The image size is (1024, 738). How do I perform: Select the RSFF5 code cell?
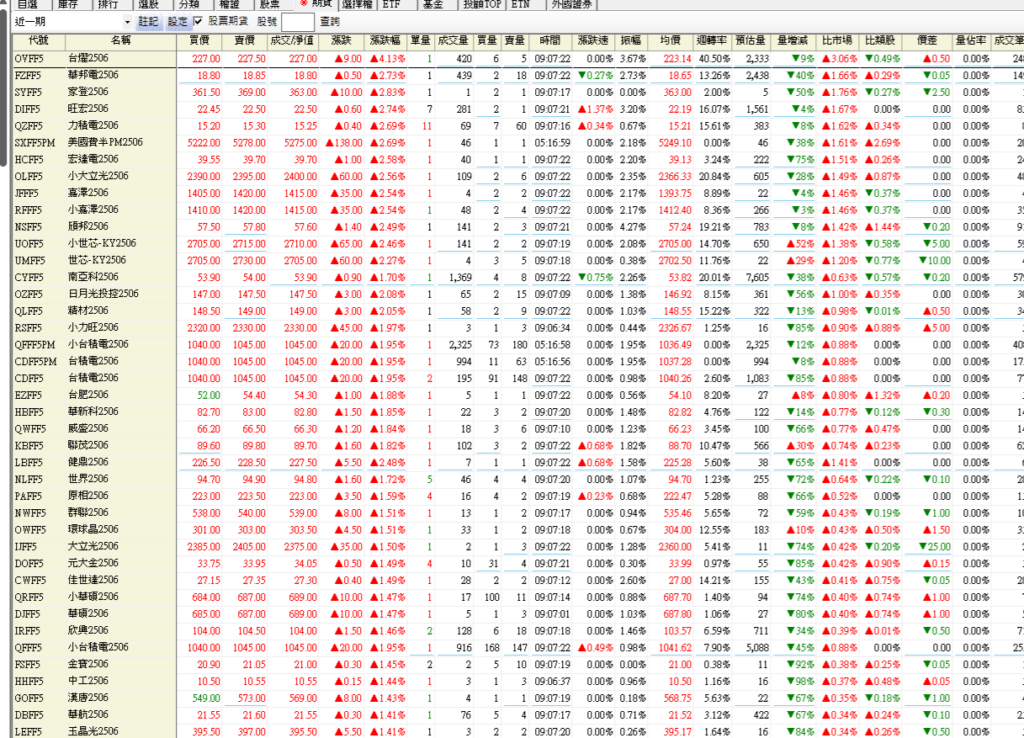tap(28, 328)
